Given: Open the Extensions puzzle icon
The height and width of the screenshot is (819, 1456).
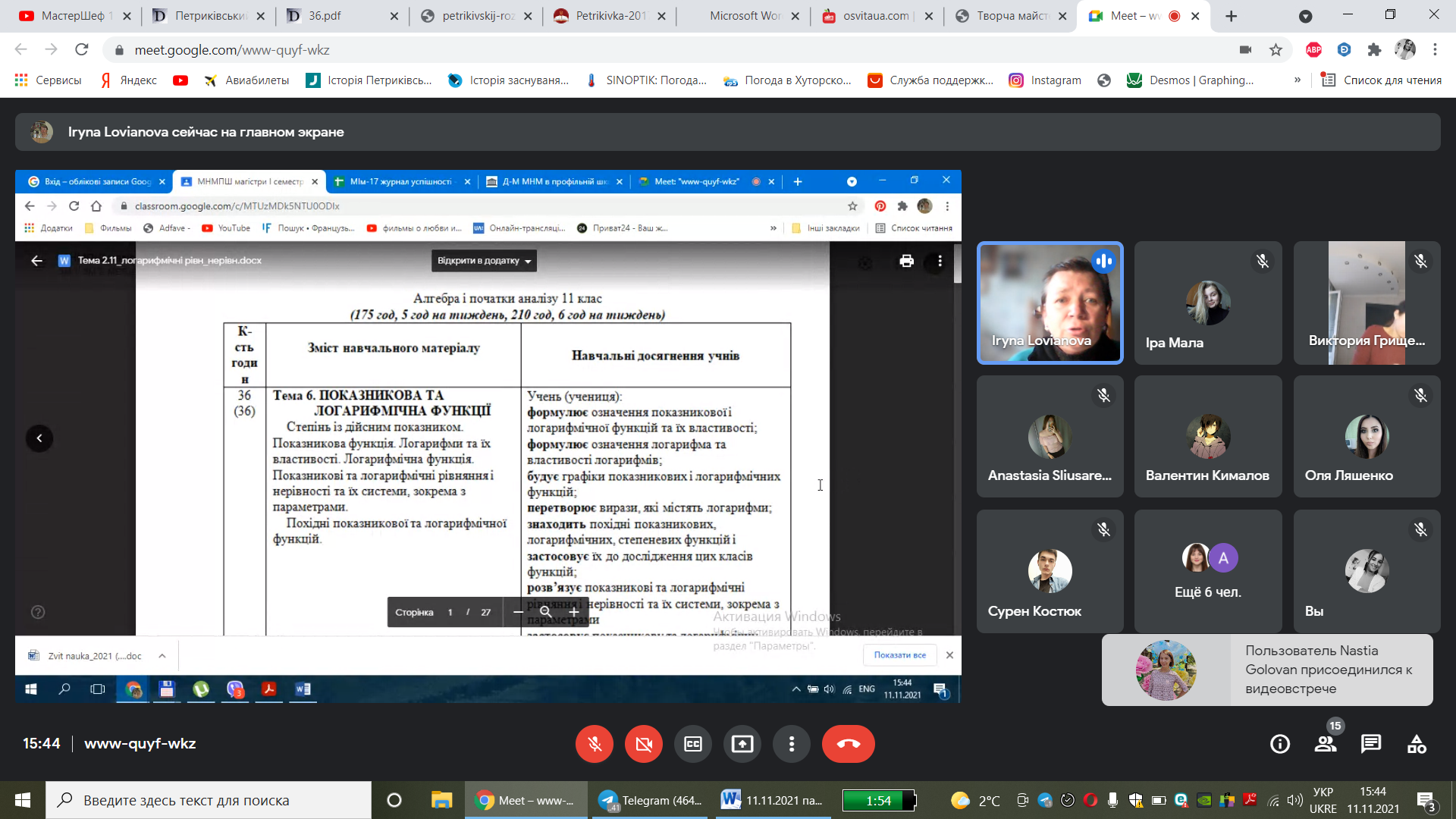Looking at the screenshot, I should 1375,50.
